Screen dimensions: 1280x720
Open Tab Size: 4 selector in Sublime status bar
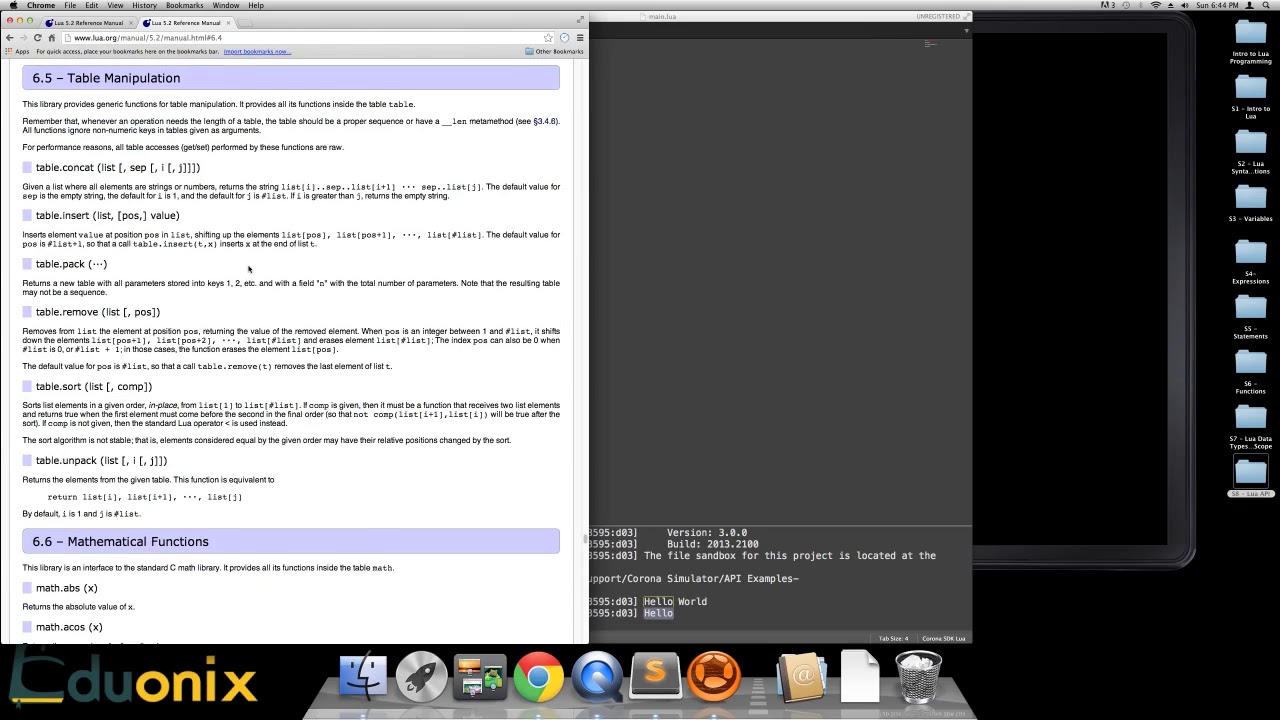click(x=893, y=638)
